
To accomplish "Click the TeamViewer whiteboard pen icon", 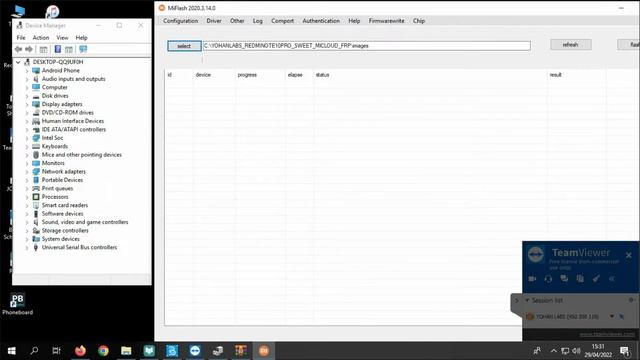I will point(596,279).
